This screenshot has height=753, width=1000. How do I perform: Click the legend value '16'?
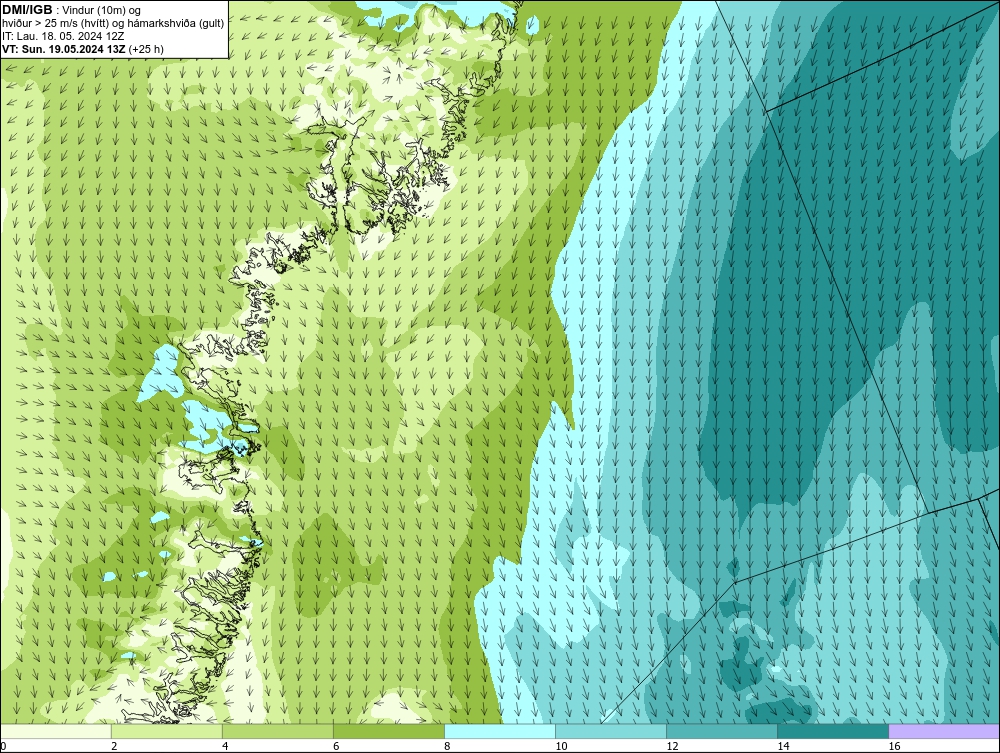pos(894,746)
